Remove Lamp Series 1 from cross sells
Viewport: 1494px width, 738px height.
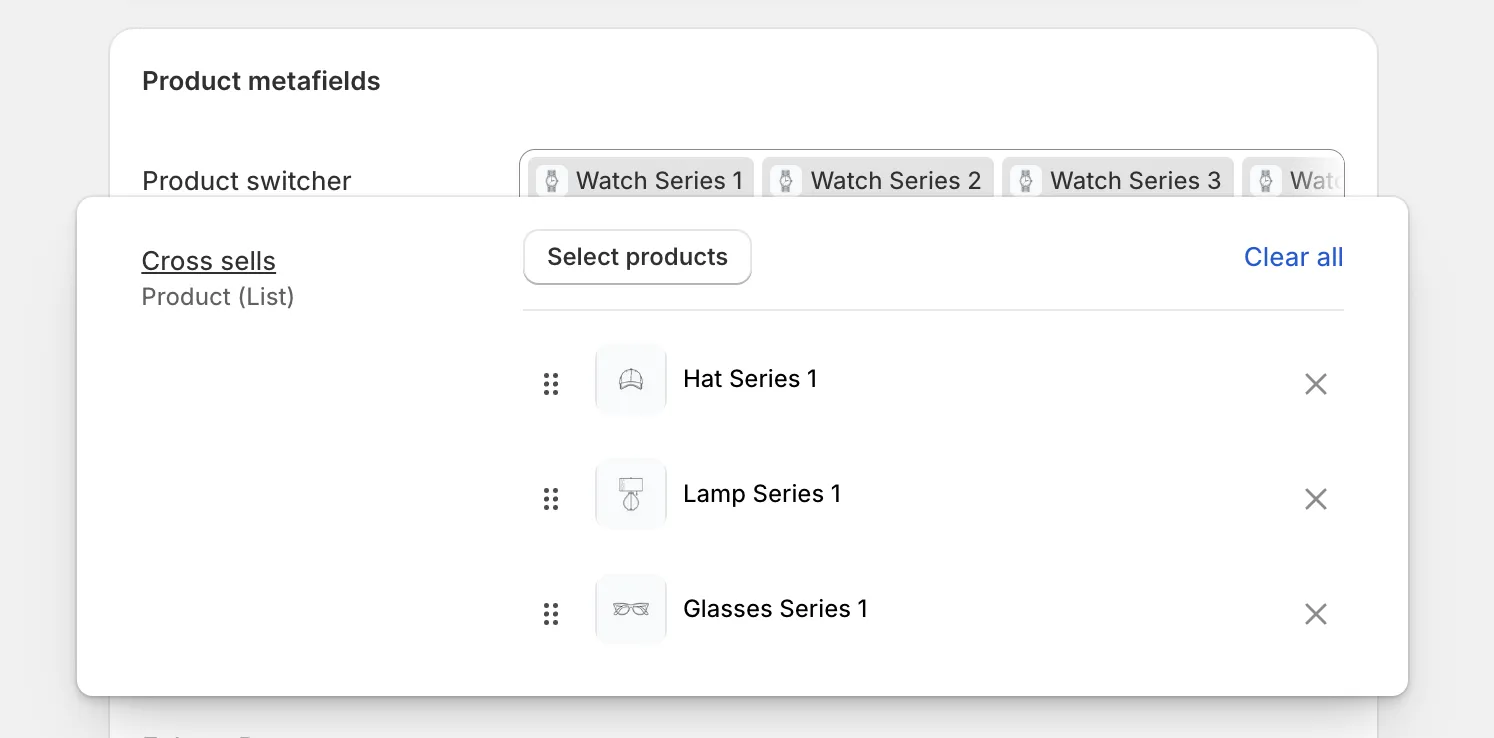coord(1315,499)
